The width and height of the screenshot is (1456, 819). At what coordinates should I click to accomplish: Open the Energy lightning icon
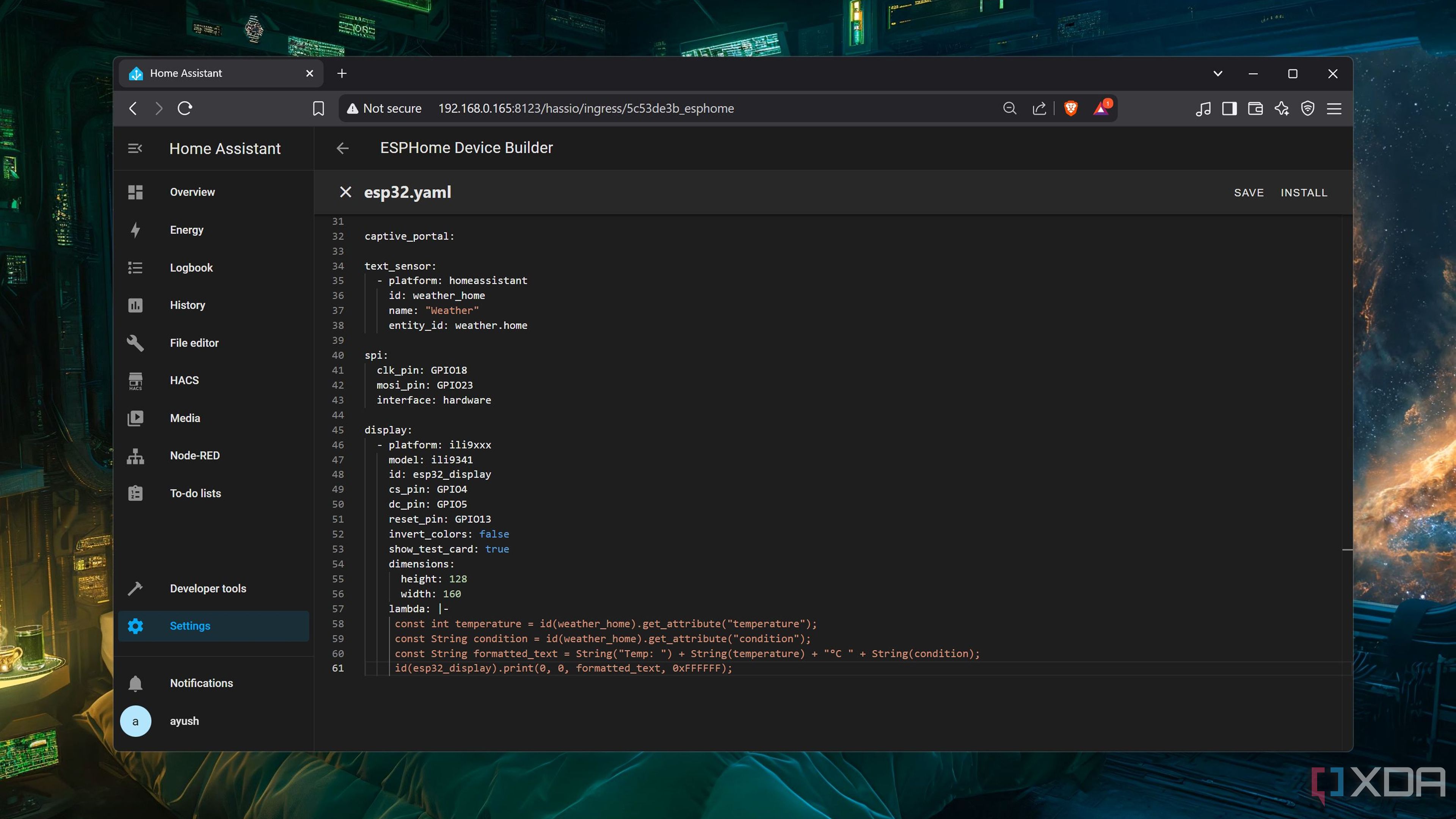135,230
